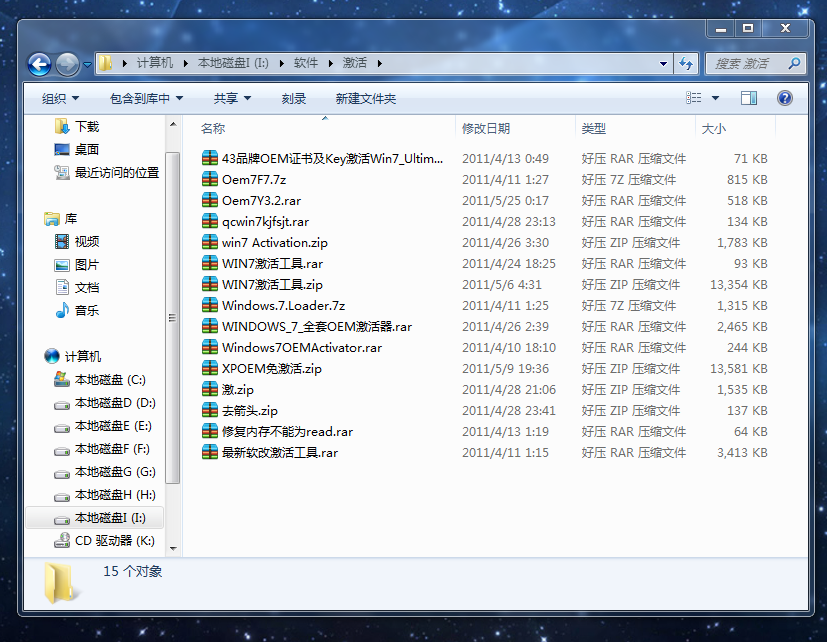Open the views dropdown arrow
Viewport: 827px width, 642px height.
point(716,97)
